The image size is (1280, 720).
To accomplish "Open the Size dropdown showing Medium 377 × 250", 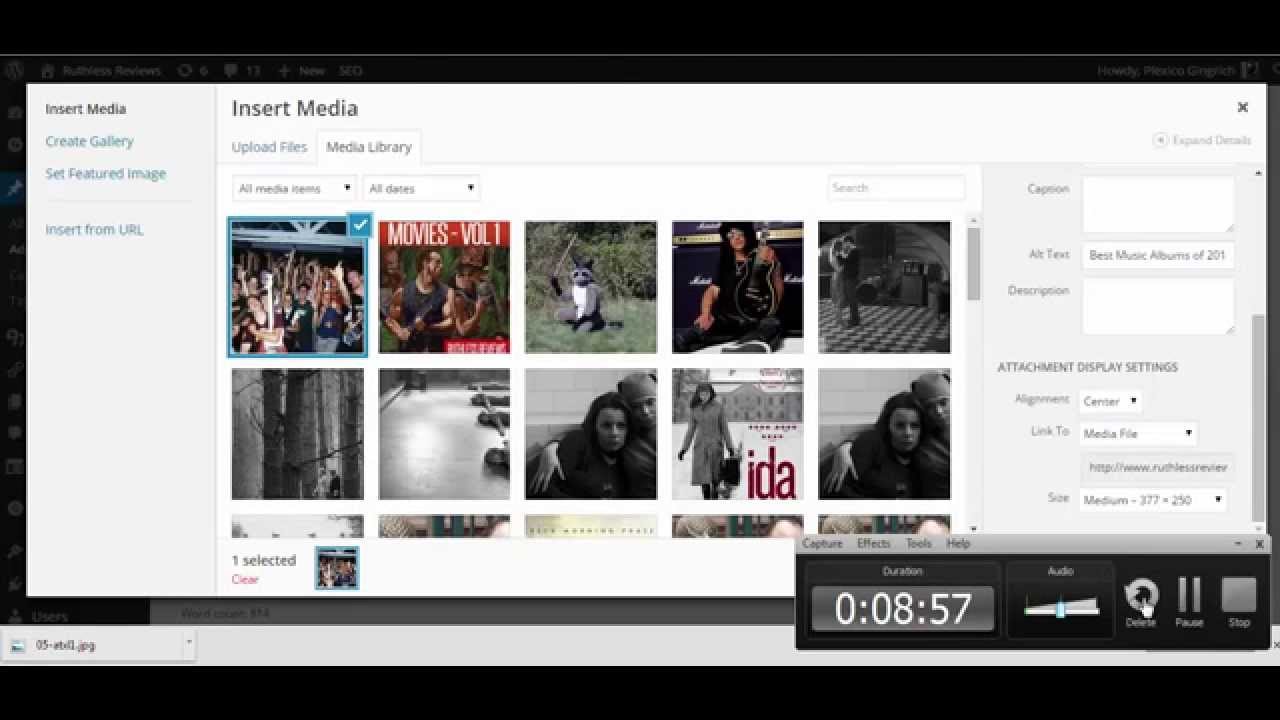I will pyautogui.click(x=1154, y=499).
